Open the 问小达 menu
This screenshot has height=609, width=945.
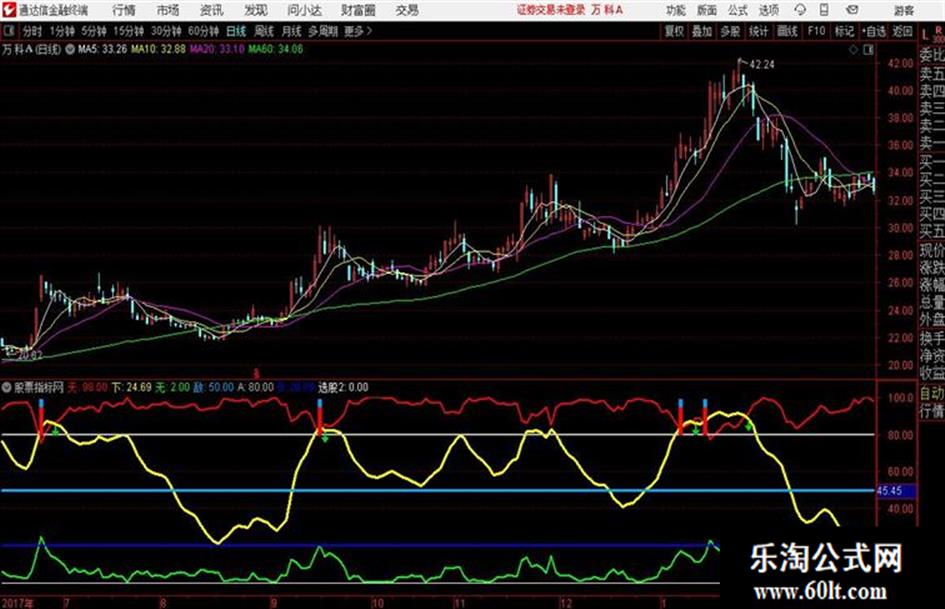click(304, 10)
